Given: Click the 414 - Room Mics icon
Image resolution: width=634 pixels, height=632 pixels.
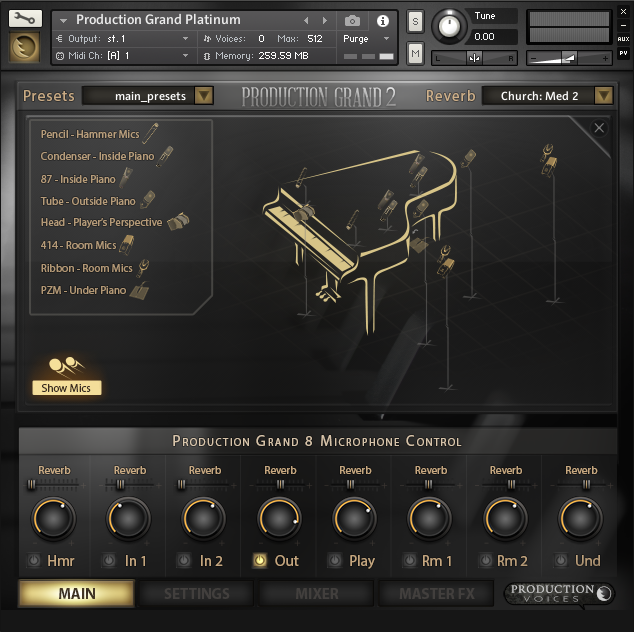Looking at the screenshot, I should coord(127,245).
